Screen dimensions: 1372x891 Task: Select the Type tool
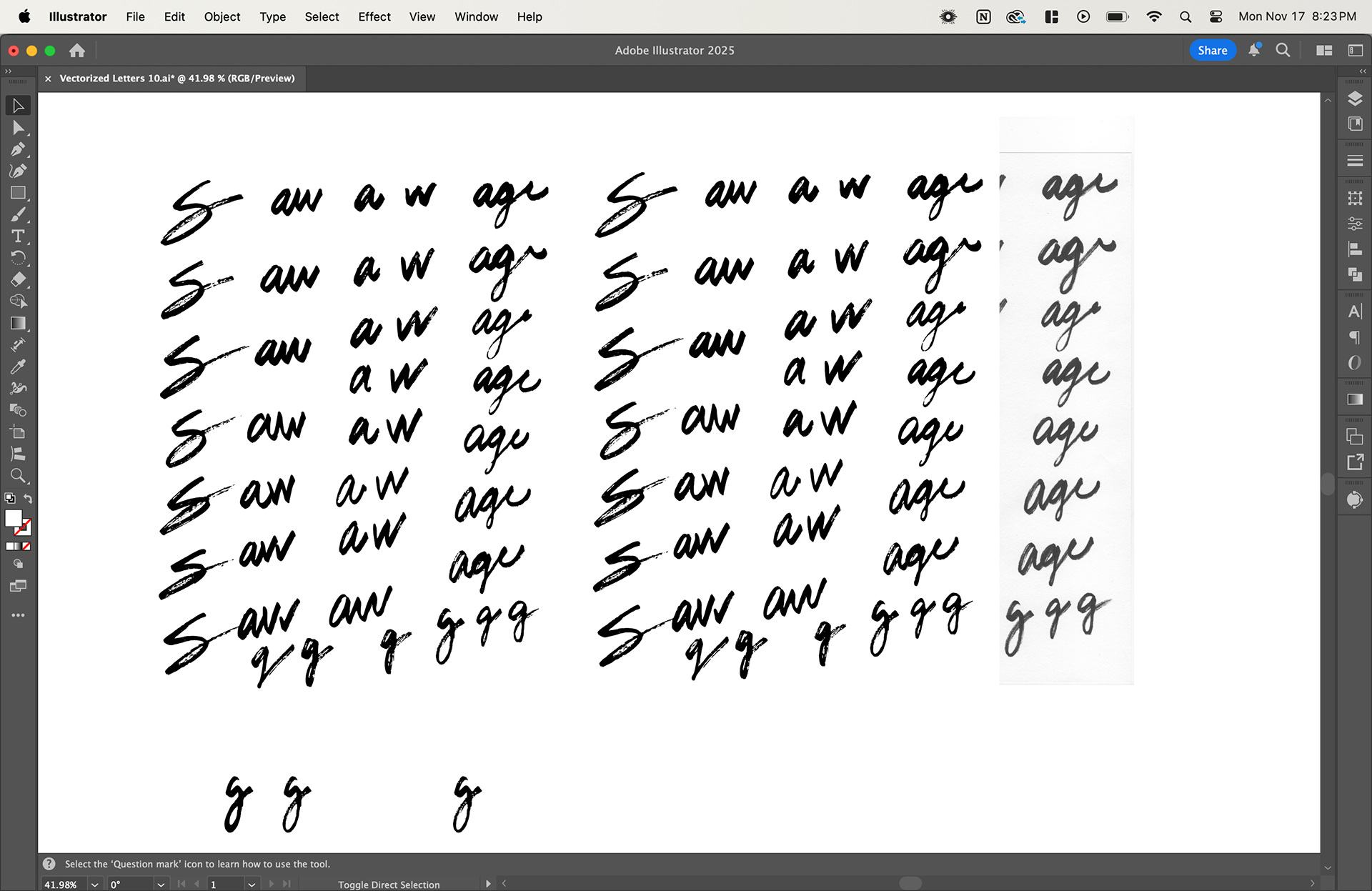18,237
